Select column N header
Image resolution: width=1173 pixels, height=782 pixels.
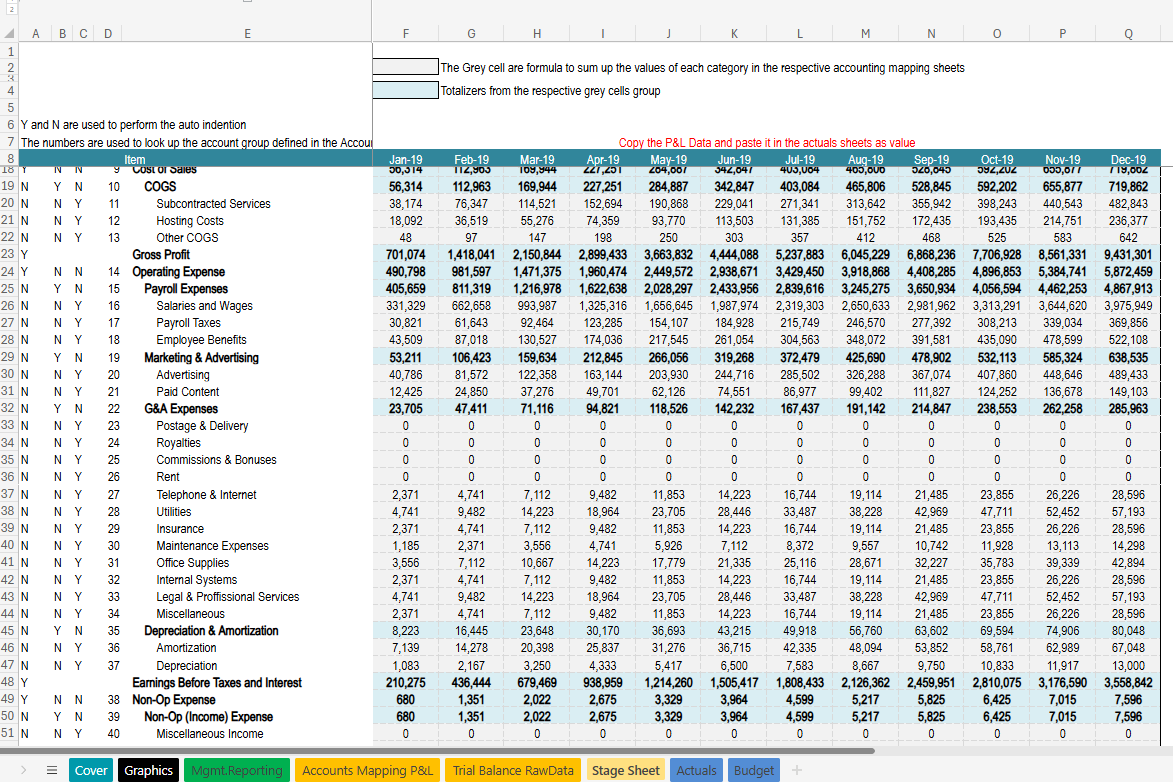[931, 34]
